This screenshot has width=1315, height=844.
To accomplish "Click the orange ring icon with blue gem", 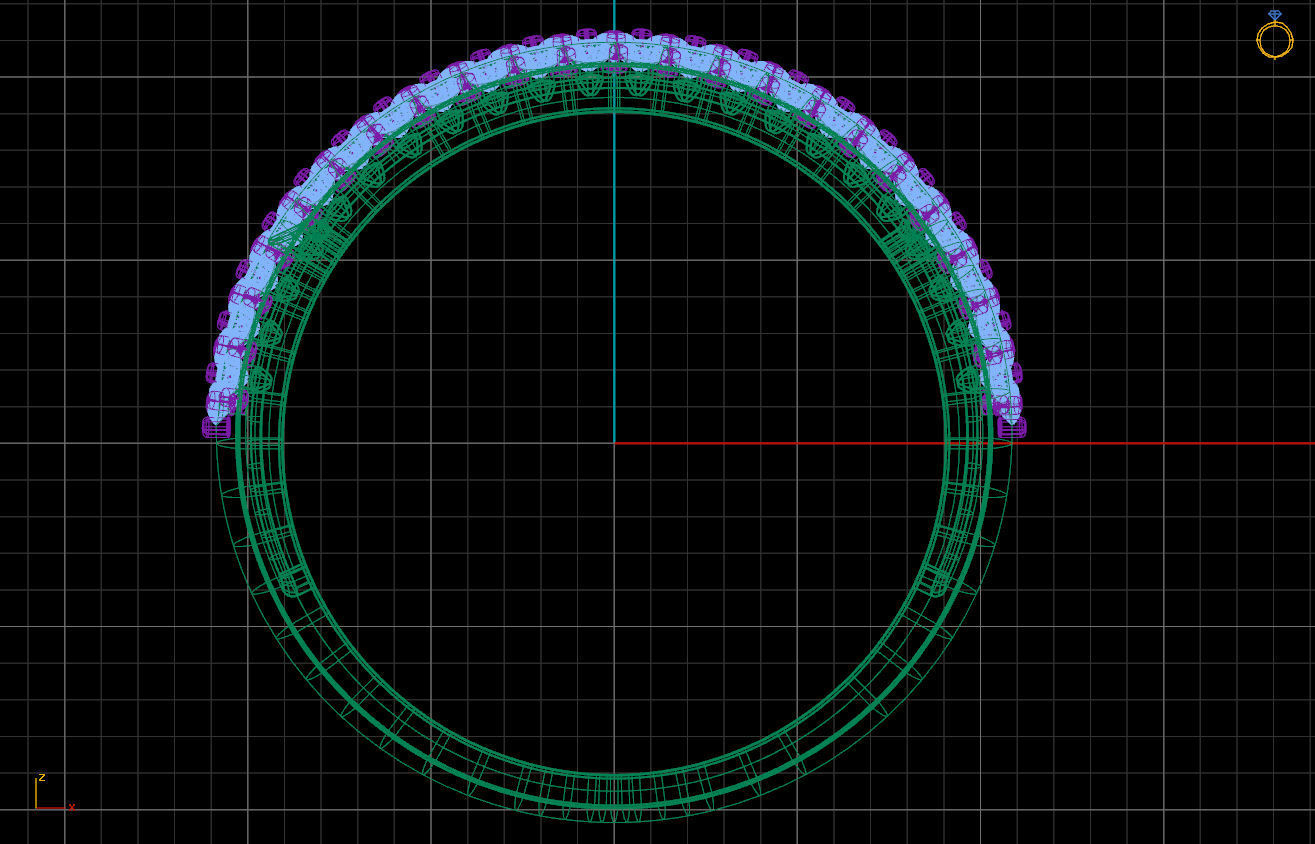I will (x=1274, y=34).
